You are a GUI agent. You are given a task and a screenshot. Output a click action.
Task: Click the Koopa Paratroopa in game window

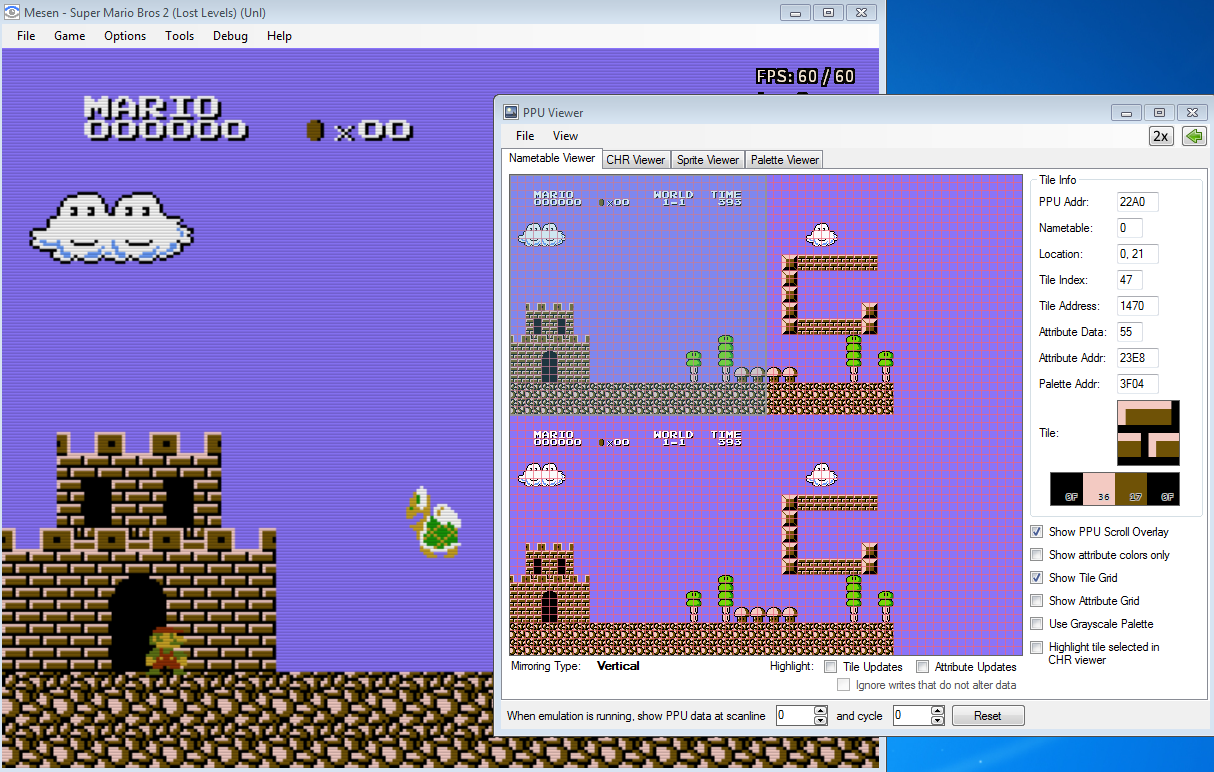433,521
